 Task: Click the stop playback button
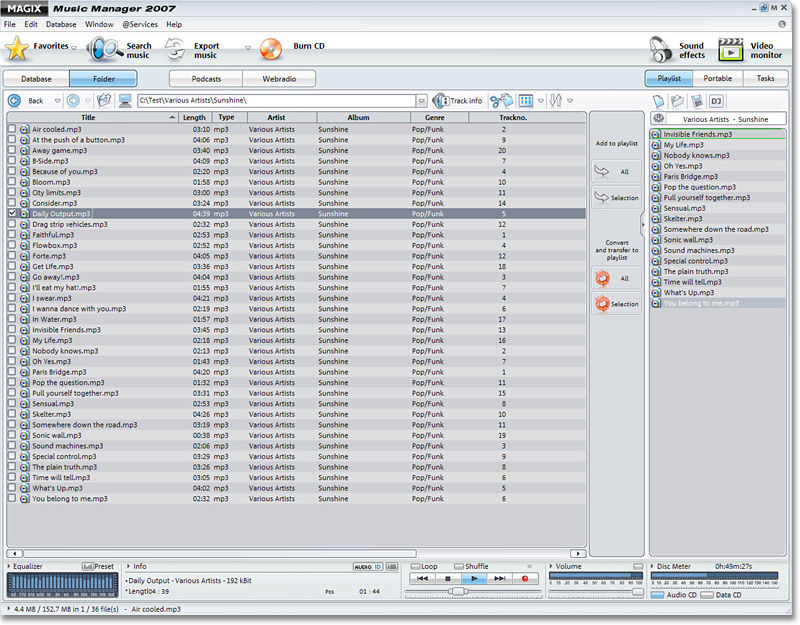pos(448,579)
